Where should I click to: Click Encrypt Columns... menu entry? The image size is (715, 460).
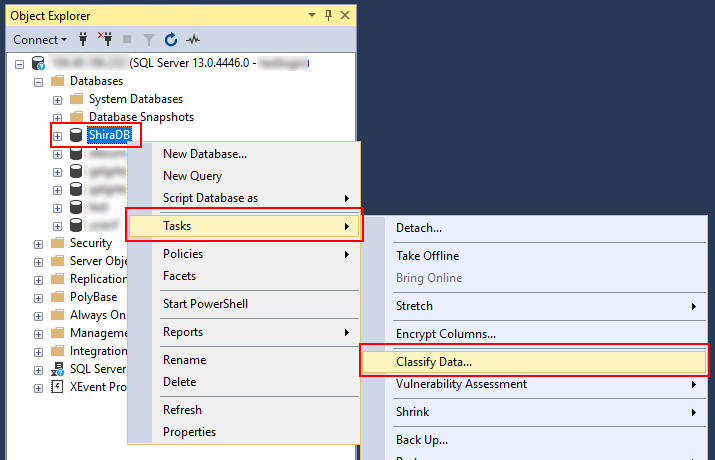[x=445, y=334]
